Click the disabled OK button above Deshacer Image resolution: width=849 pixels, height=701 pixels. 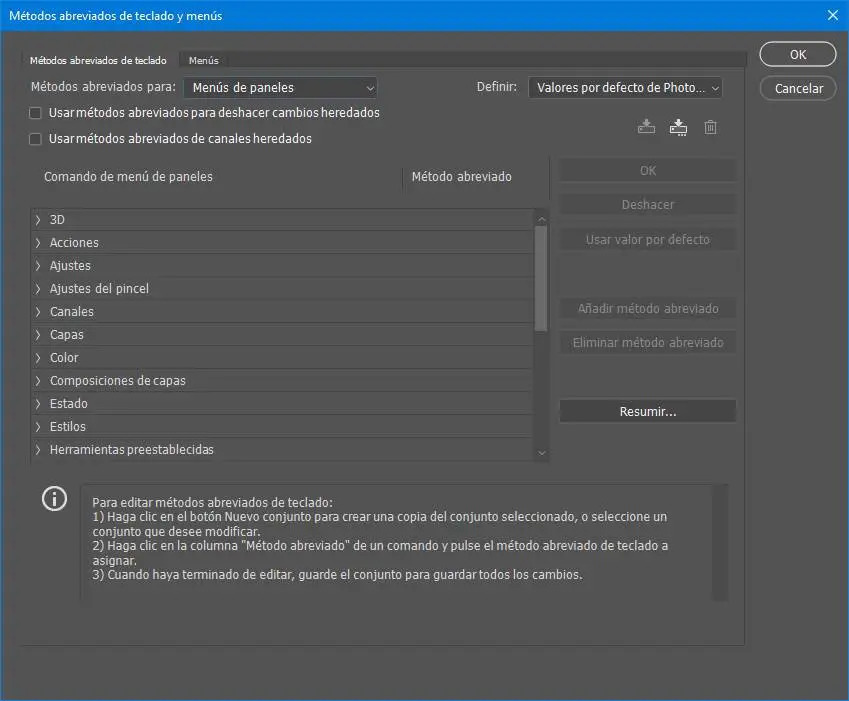pos(648,171)
